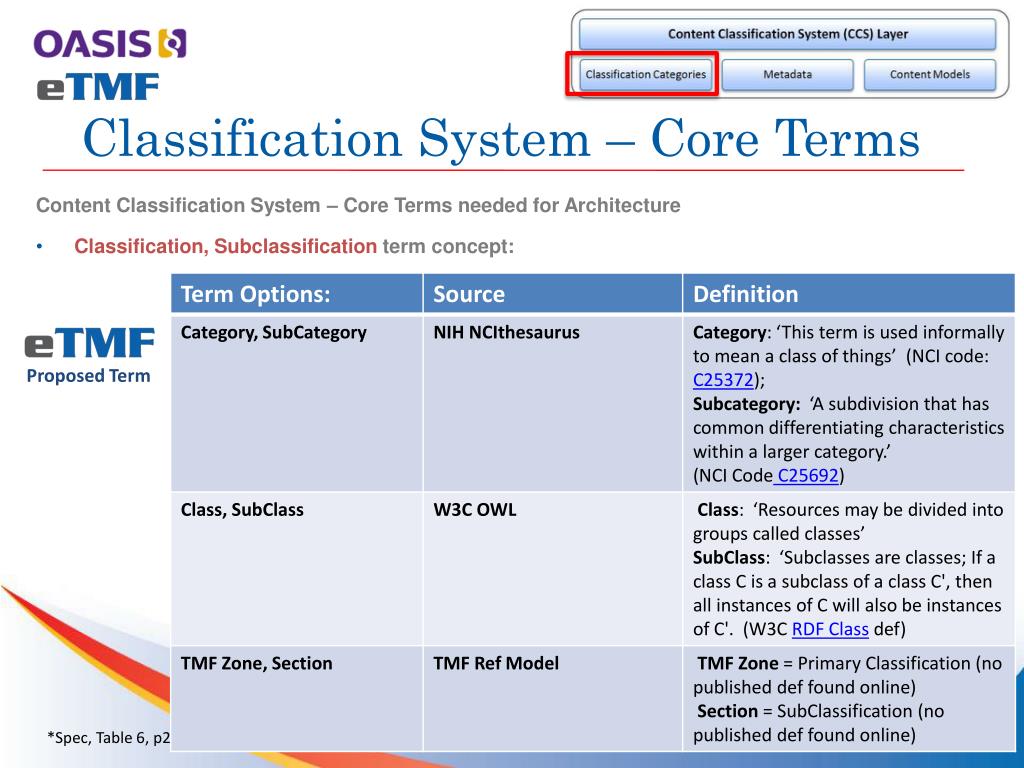The width and height of the screenshot is (1024, 768).
Task: Select the 'W3C OWL' cell
Action: (x=552, y=569)
